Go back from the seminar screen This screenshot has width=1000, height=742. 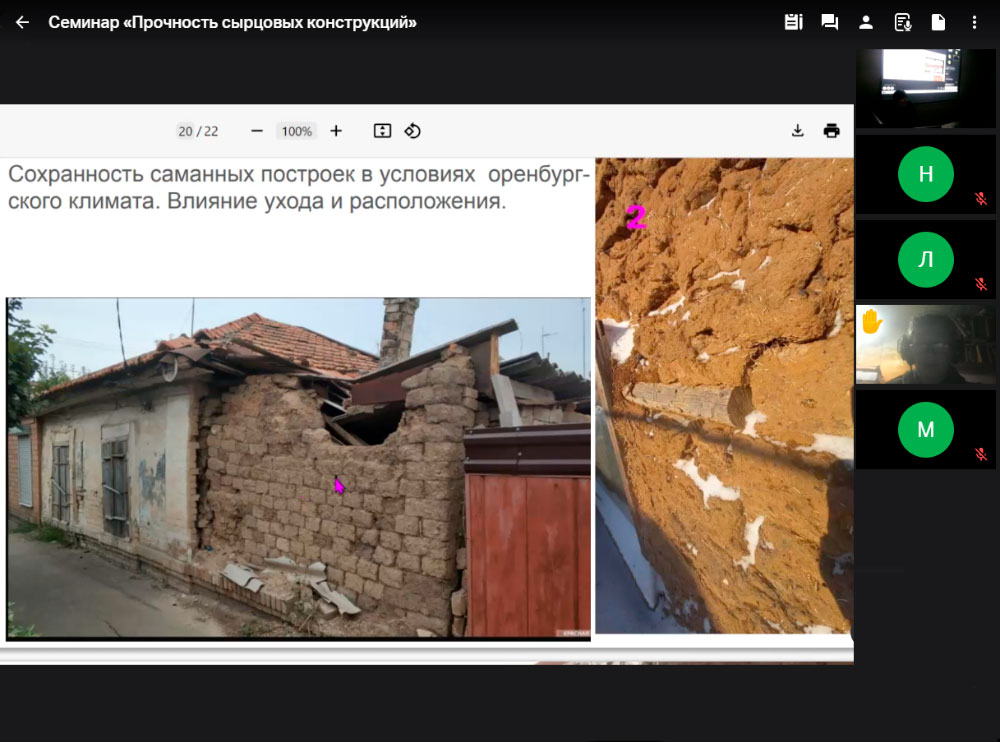point(22,22)
